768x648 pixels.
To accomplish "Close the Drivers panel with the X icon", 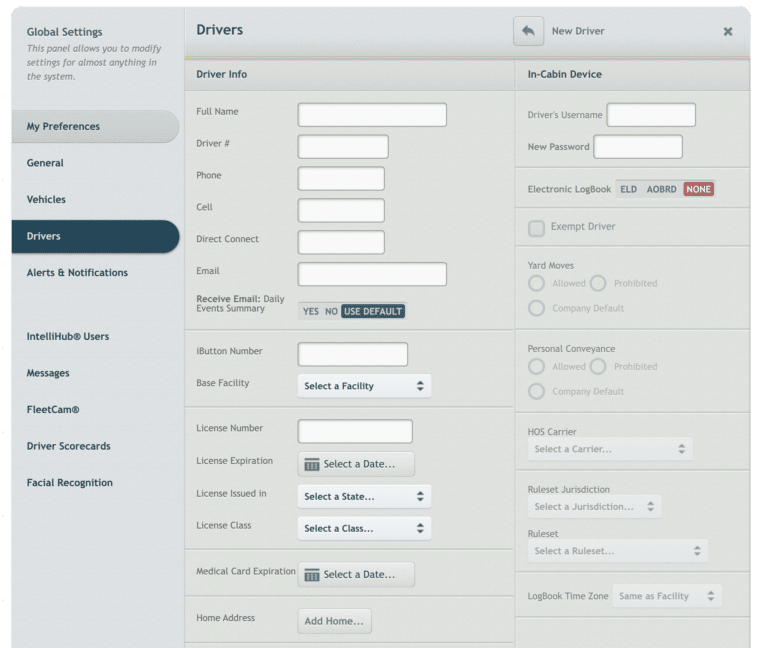I will tap(728, 31).
